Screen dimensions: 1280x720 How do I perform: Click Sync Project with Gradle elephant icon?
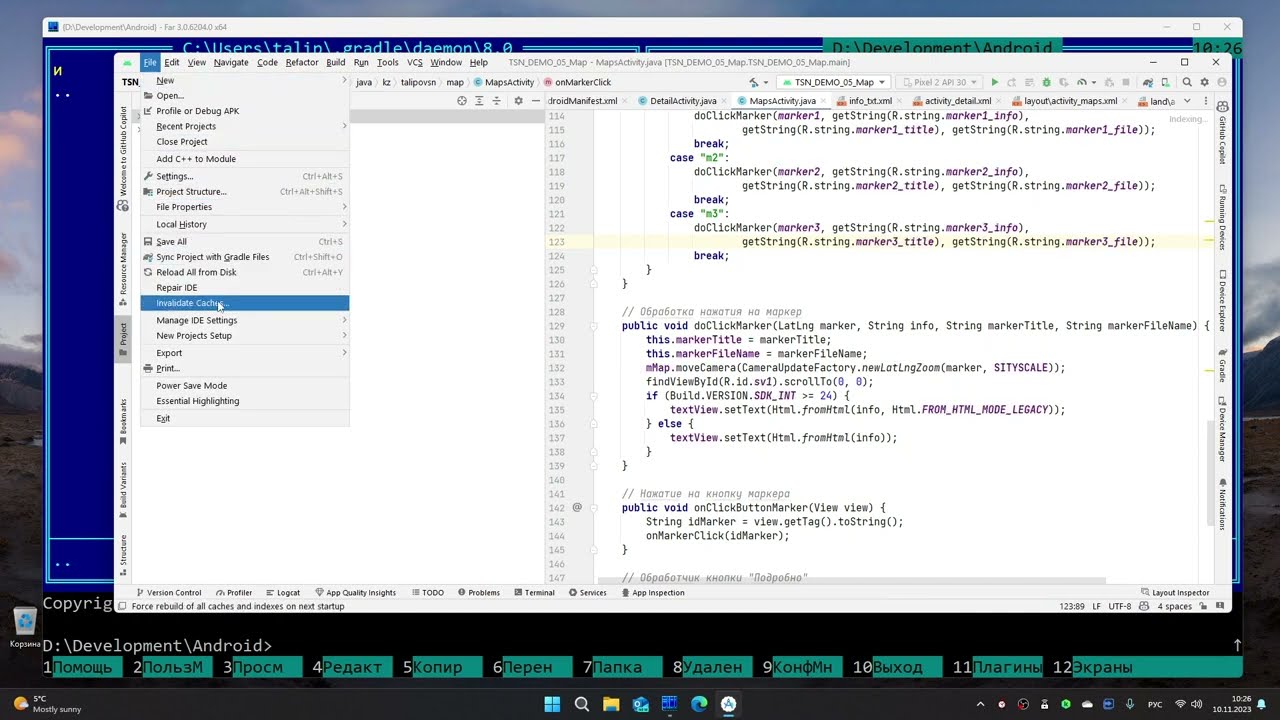coord(1148,82)
